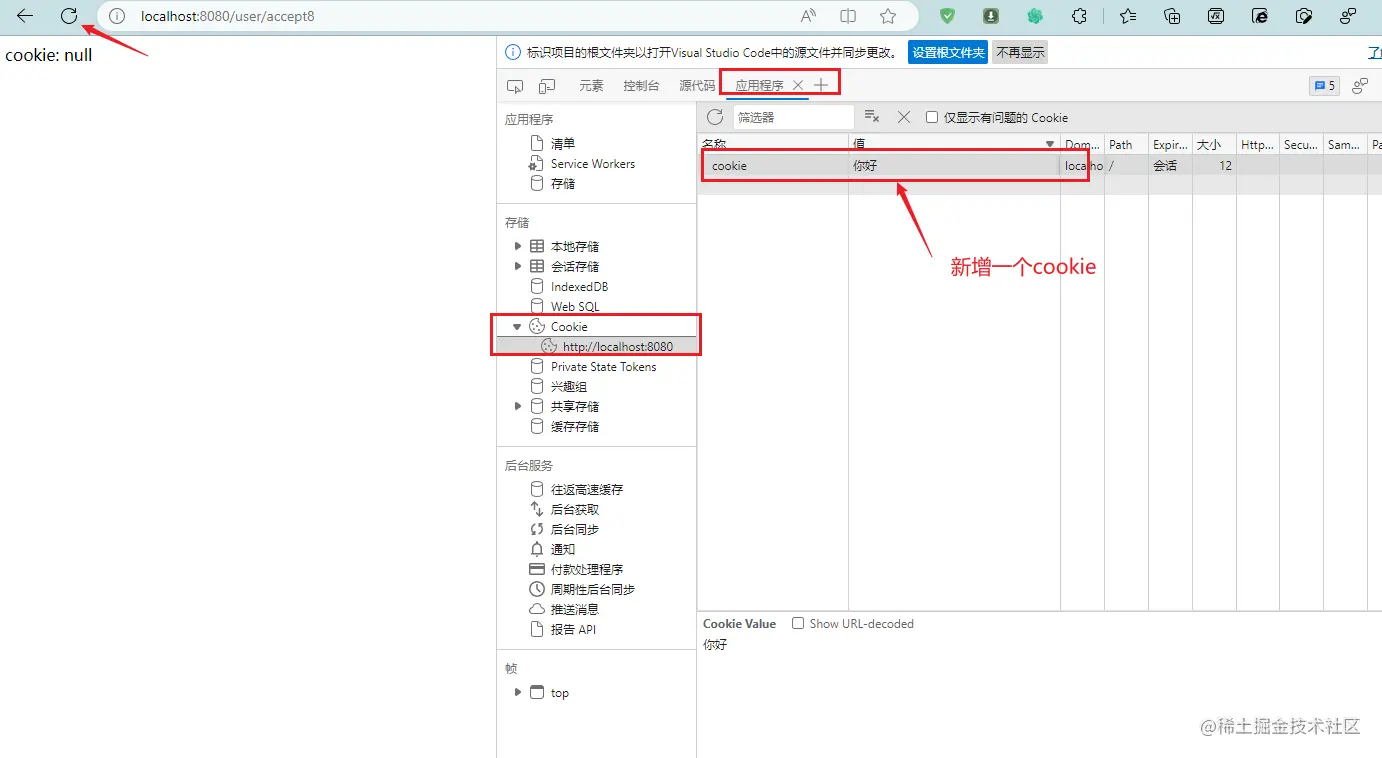Select http://localhost:8080 cookie entry

[x=618, y=346]
